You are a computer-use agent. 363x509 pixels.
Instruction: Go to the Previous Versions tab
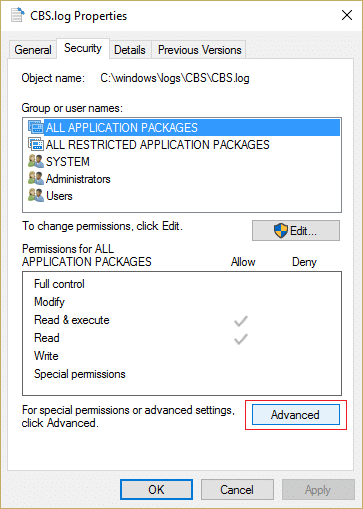tap(199, 50)
